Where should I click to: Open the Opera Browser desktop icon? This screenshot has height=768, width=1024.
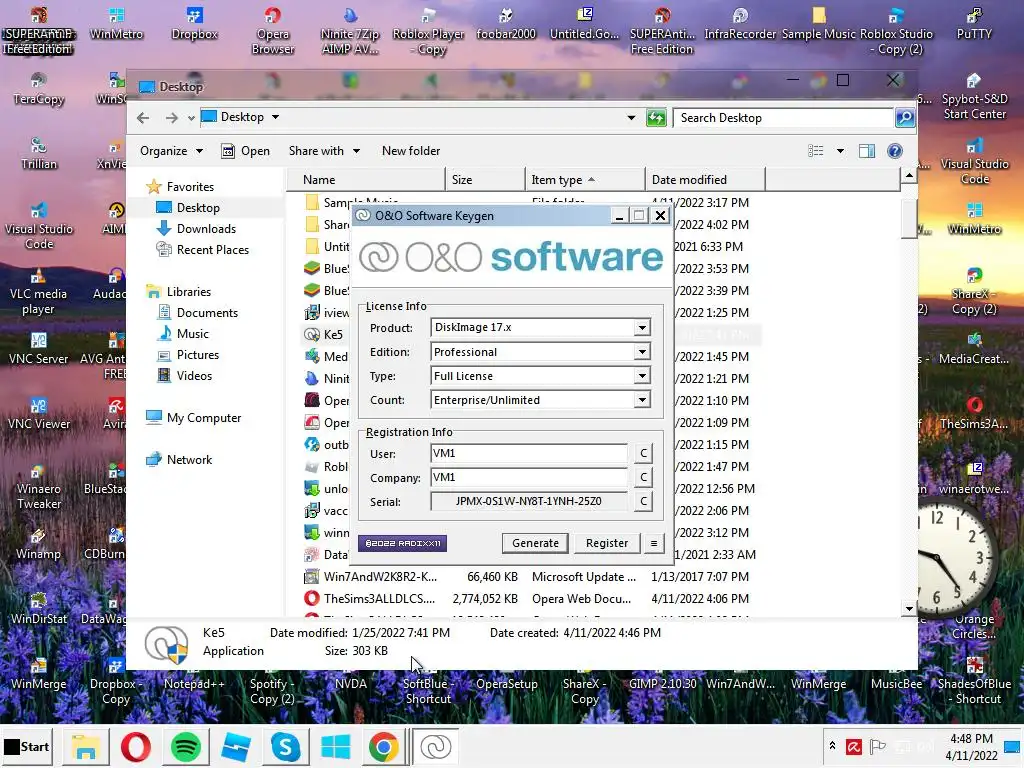(273, 31)
